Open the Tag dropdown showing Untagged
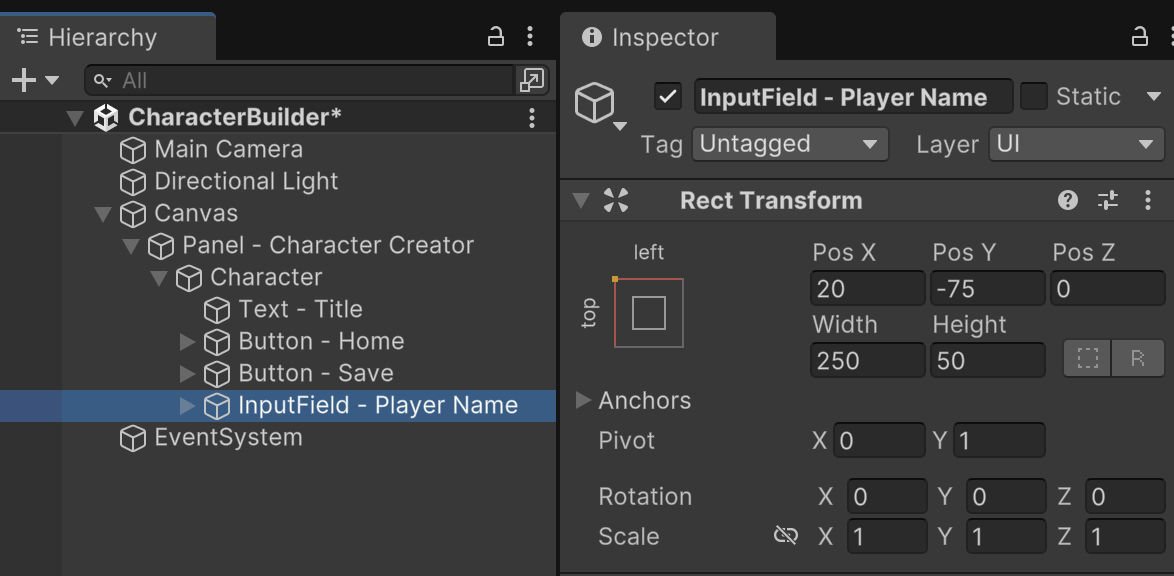 [789, 144]
